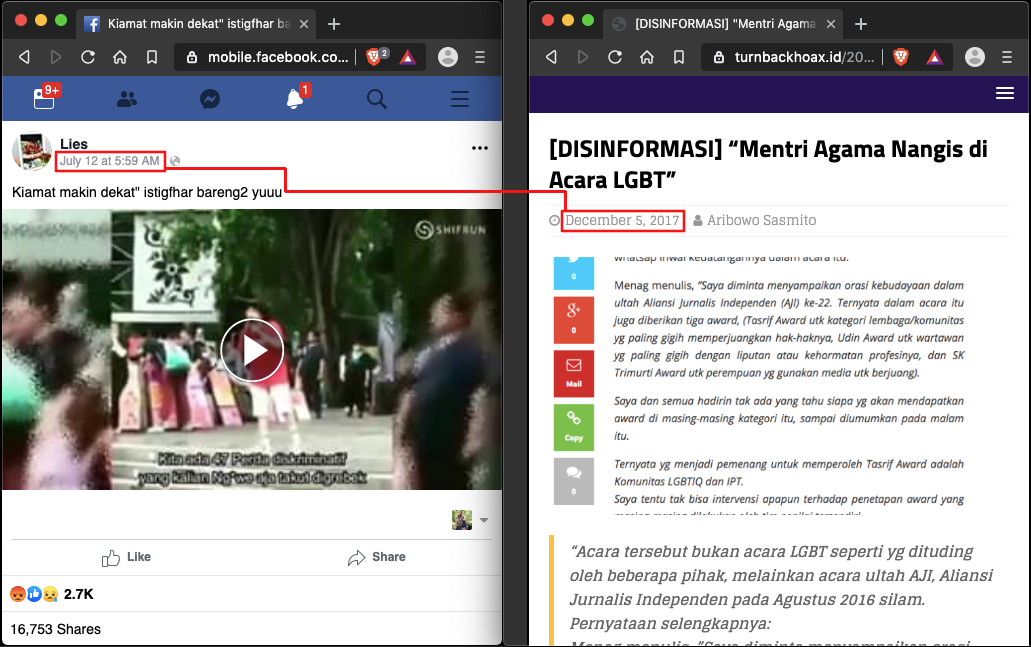Open the Facebook hamburger menu
This screenshot has width=1031, height=647.
459,99
